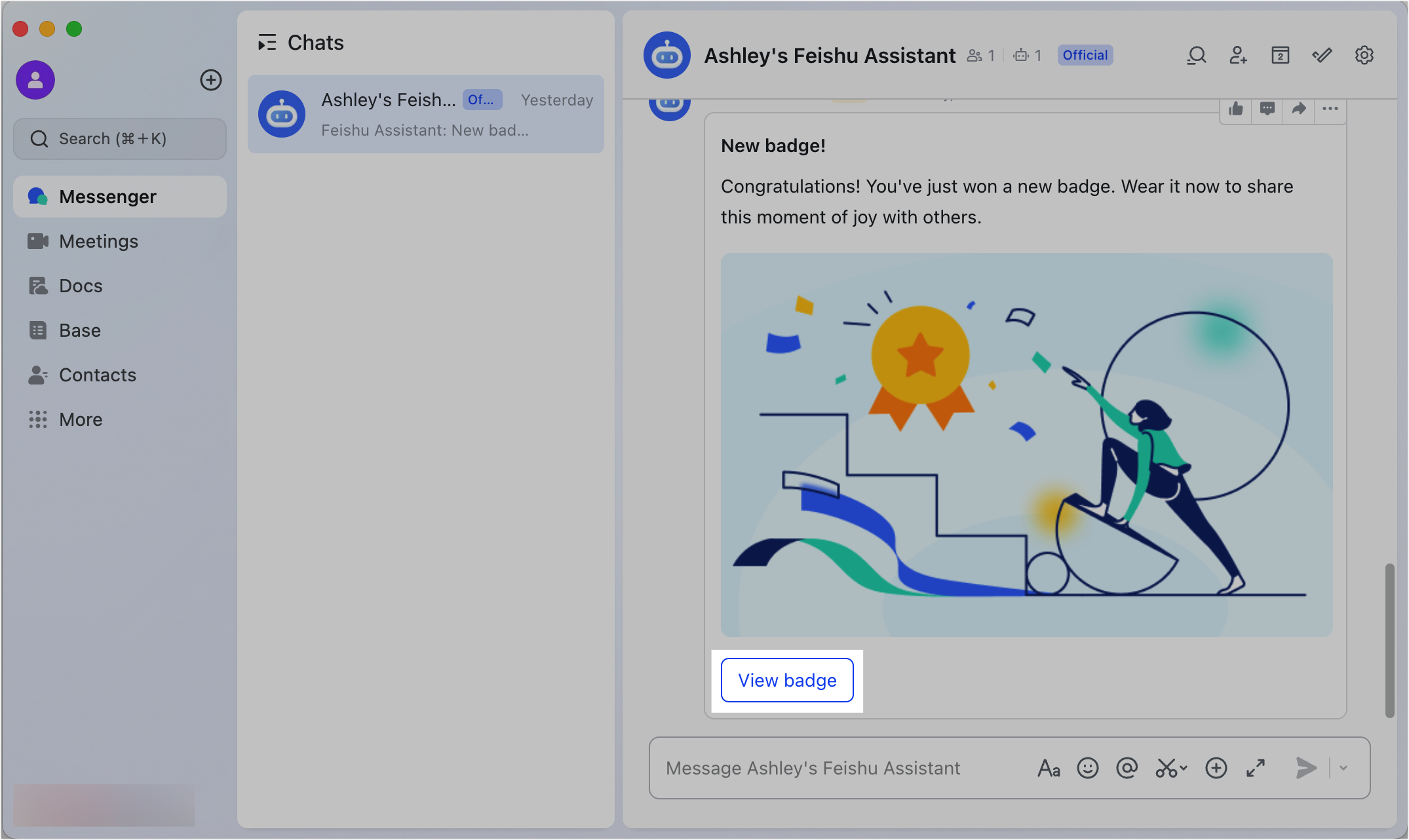Open chat settings gear icon

(1364, 56)
